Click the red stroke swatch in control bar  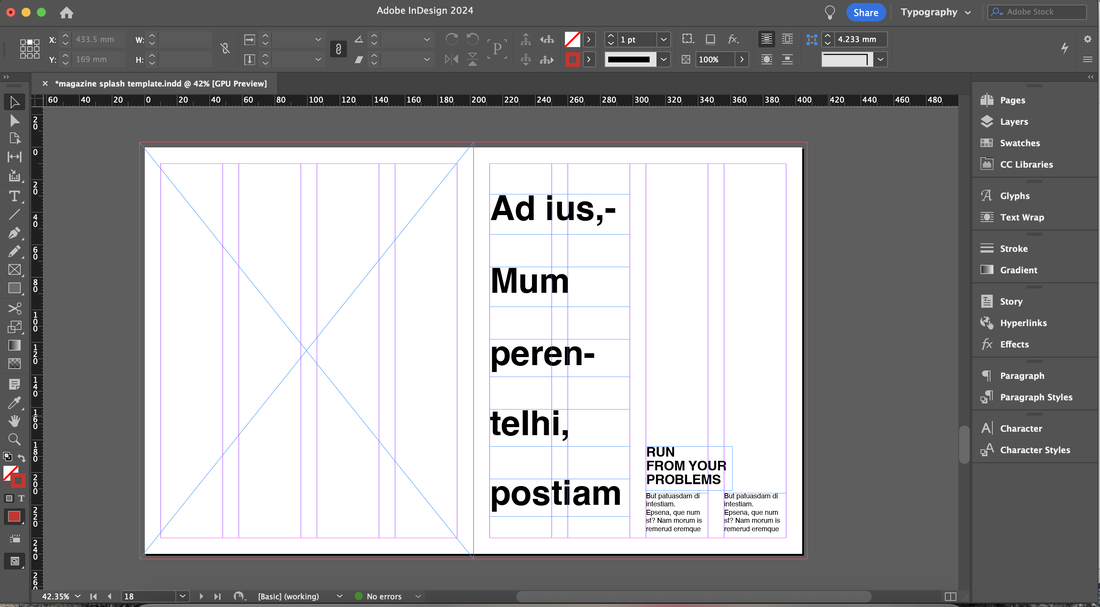(x=572, y=60)
